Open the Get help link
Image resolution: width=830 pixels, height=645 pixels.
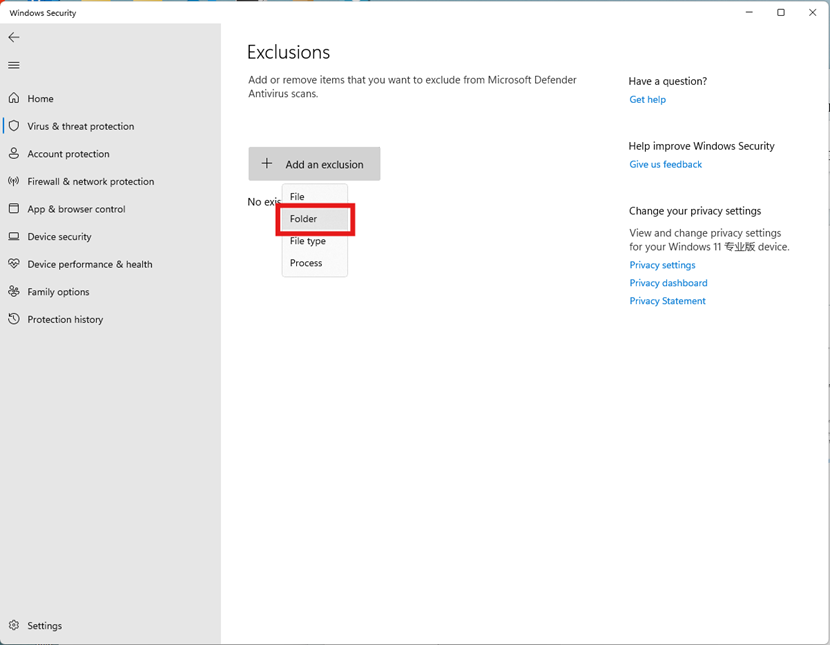pyautogui.click(x=647, y=99)
